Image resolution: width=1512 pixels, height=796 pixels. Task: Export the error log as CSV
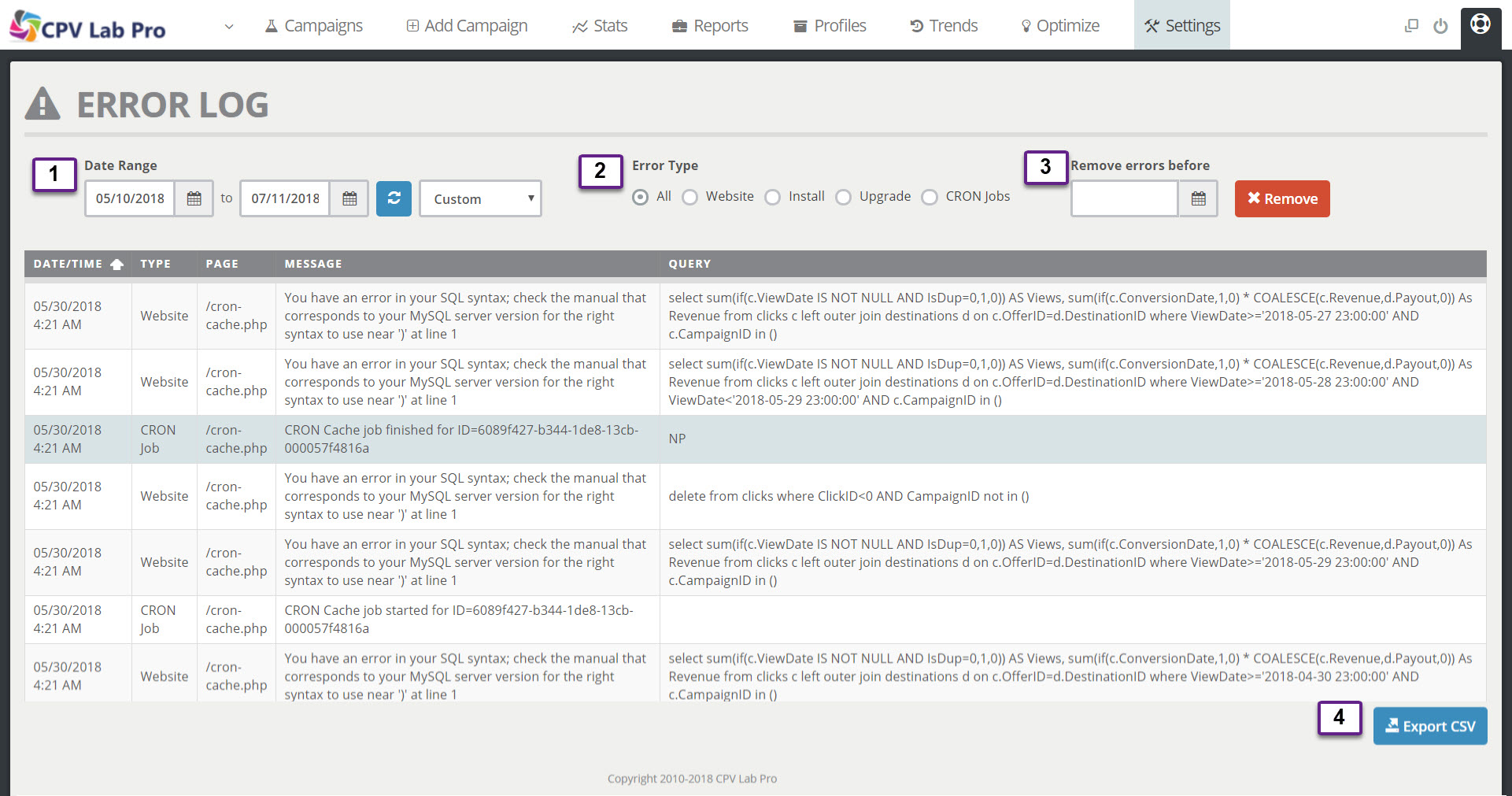tap(1429, 726)
